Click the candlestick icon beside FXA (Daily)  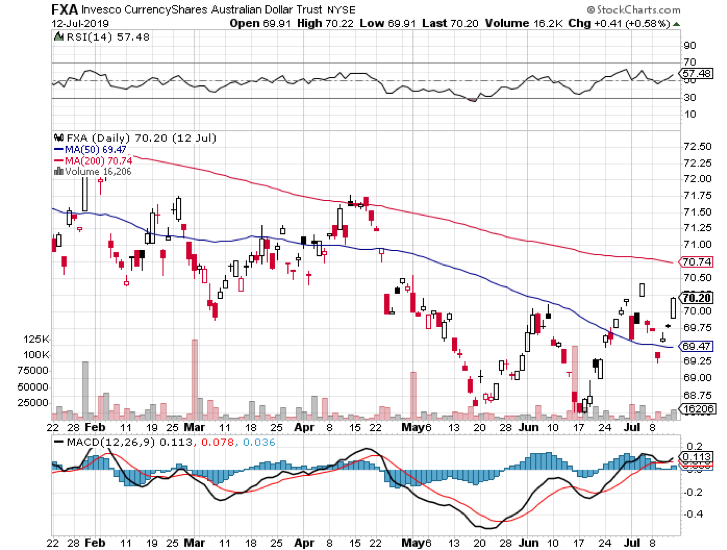[x=58, y=138]
